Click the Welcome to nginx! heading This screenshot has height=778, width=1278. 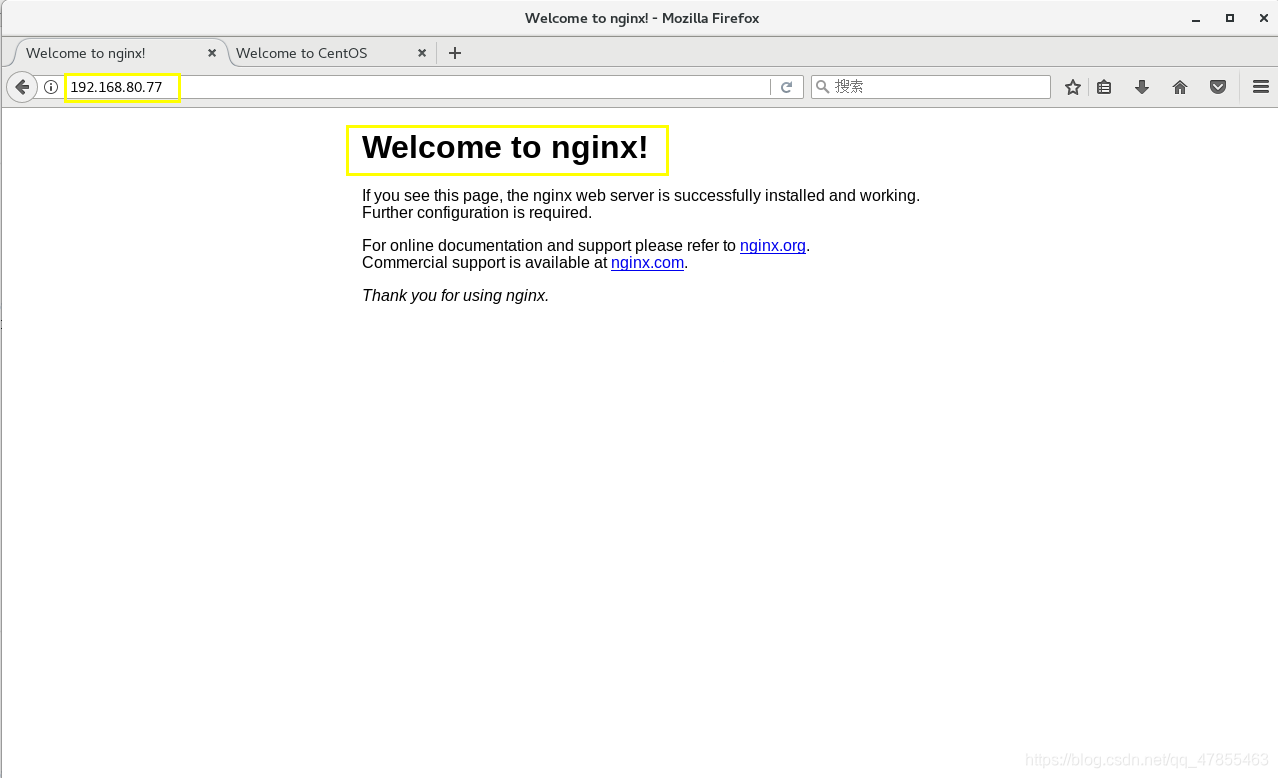click(505, 148)
